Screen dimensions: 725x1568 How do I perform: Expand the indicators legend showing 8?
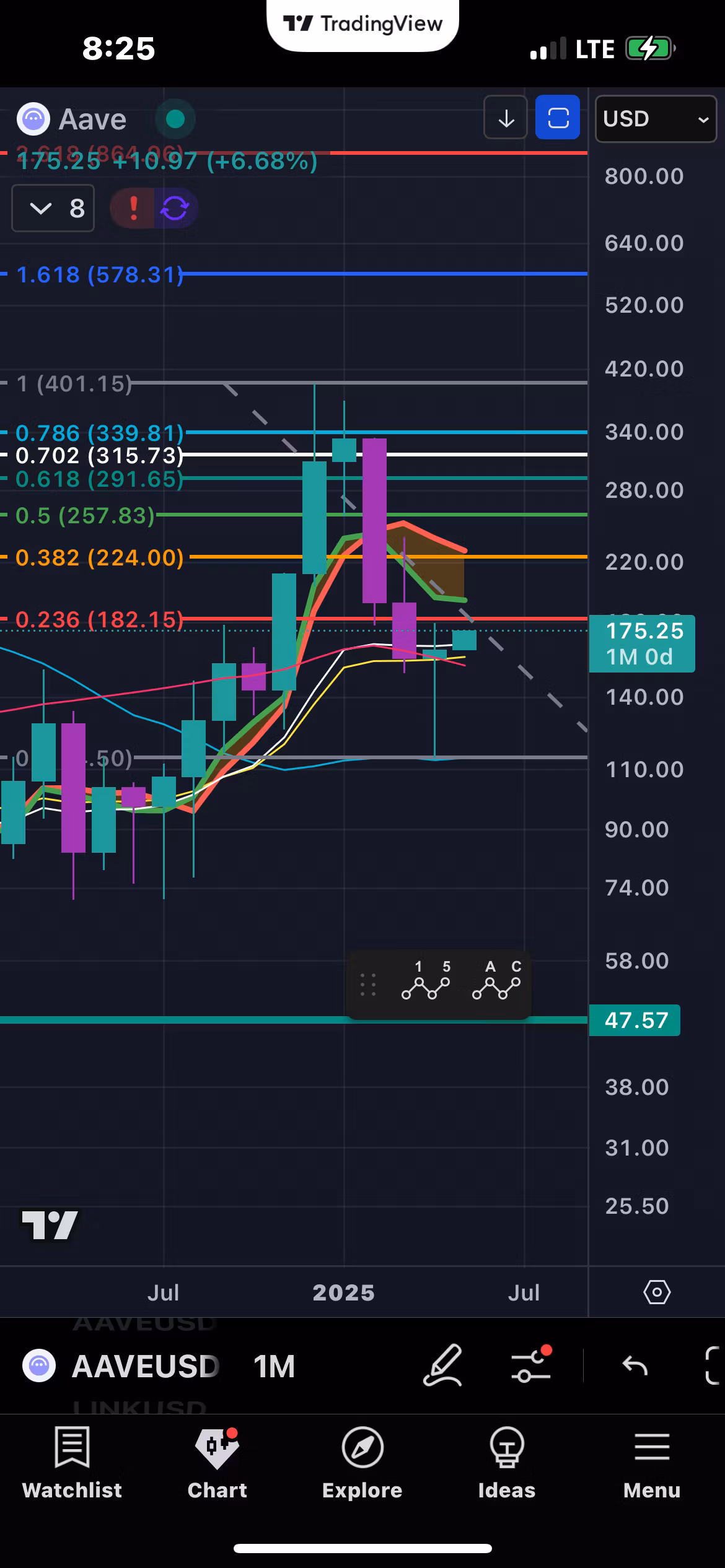click(53, 208)
